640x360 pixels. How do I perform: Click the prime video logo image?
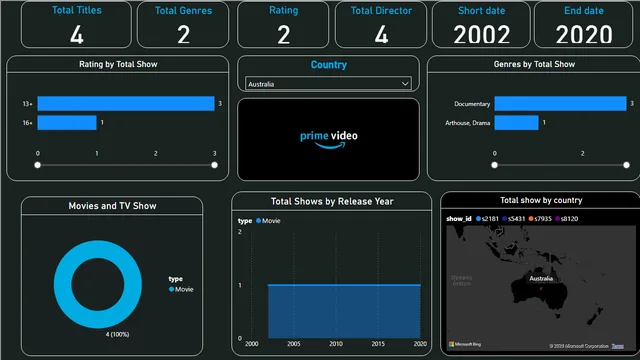328,139
